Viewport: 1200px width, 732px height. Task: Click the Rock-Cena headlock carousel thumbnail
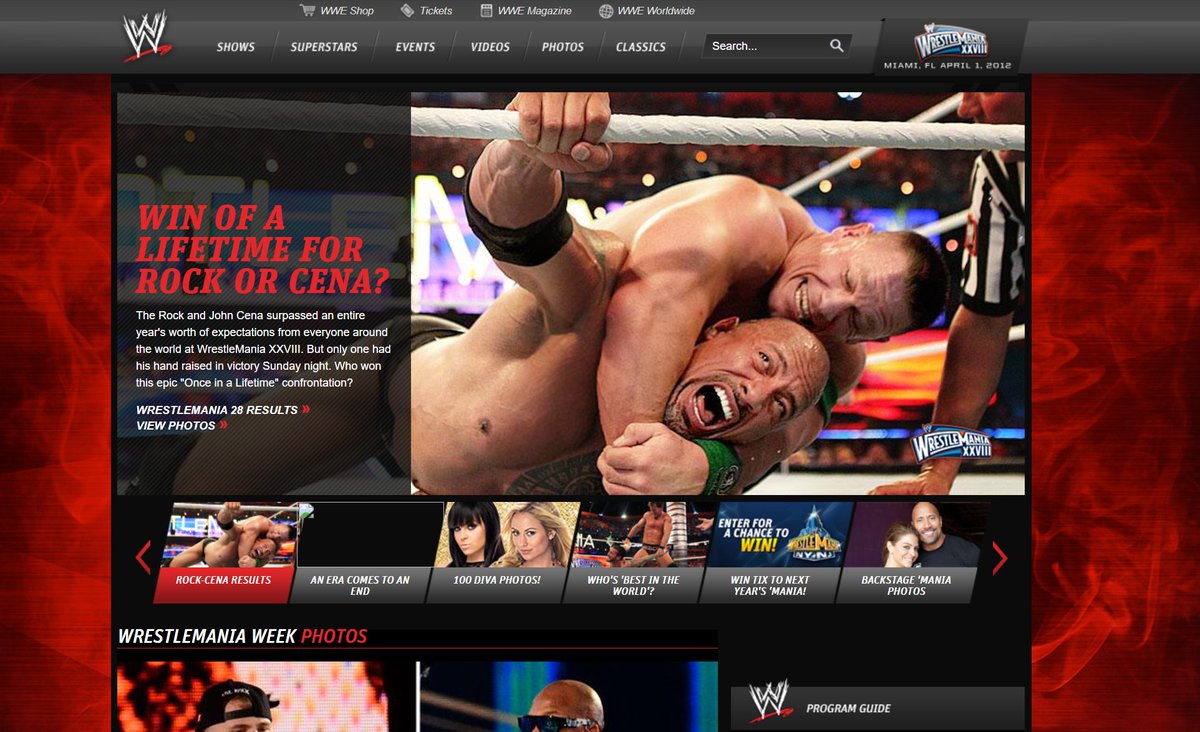[231, 535]
